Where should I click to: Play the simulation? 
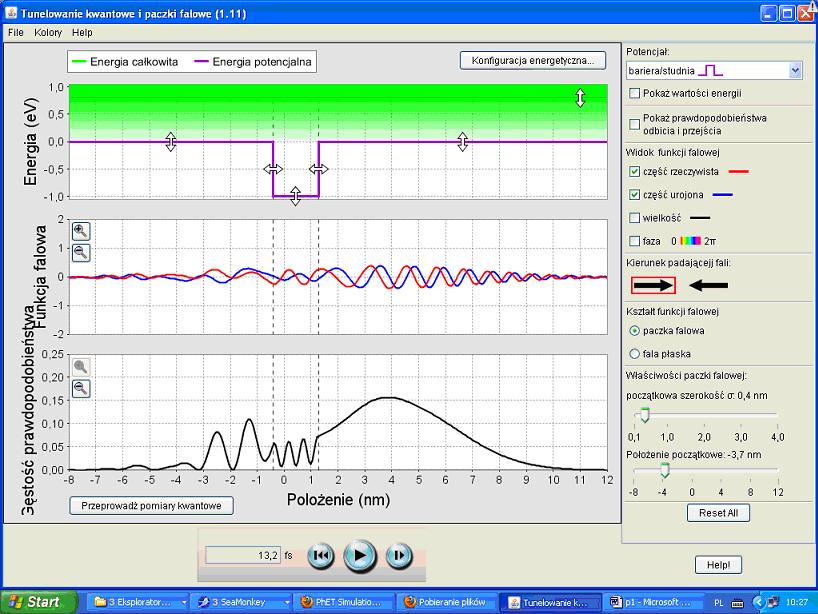click(359, 556)
